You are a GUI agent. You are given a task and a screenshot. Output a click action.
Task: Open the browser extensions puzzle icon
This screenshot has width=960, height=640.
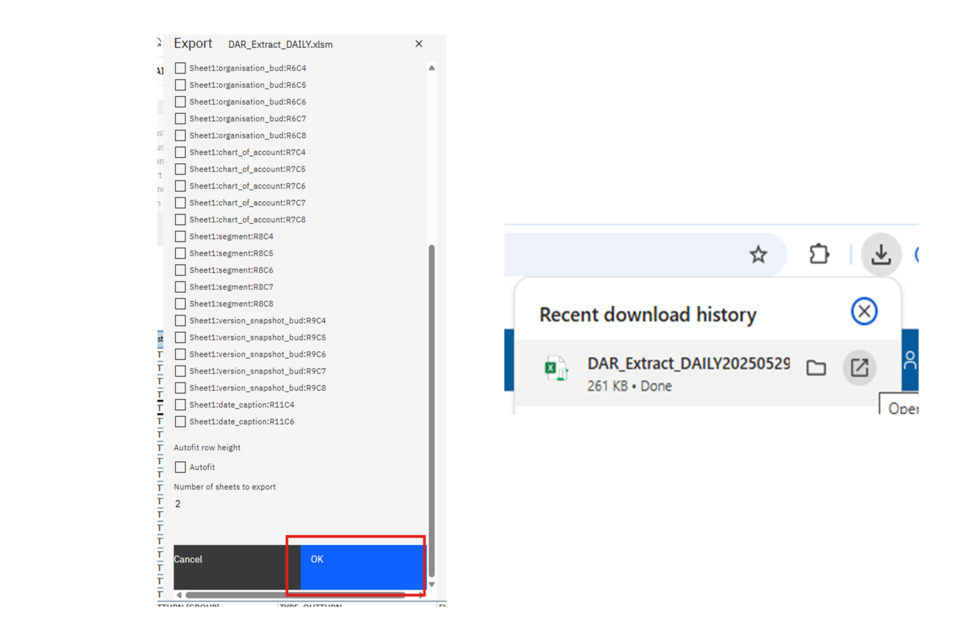click(x=819, y=255)
